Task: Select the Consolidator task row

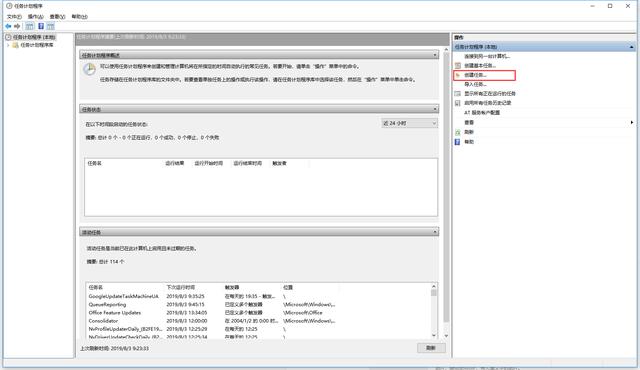Action: pos(259,321)
